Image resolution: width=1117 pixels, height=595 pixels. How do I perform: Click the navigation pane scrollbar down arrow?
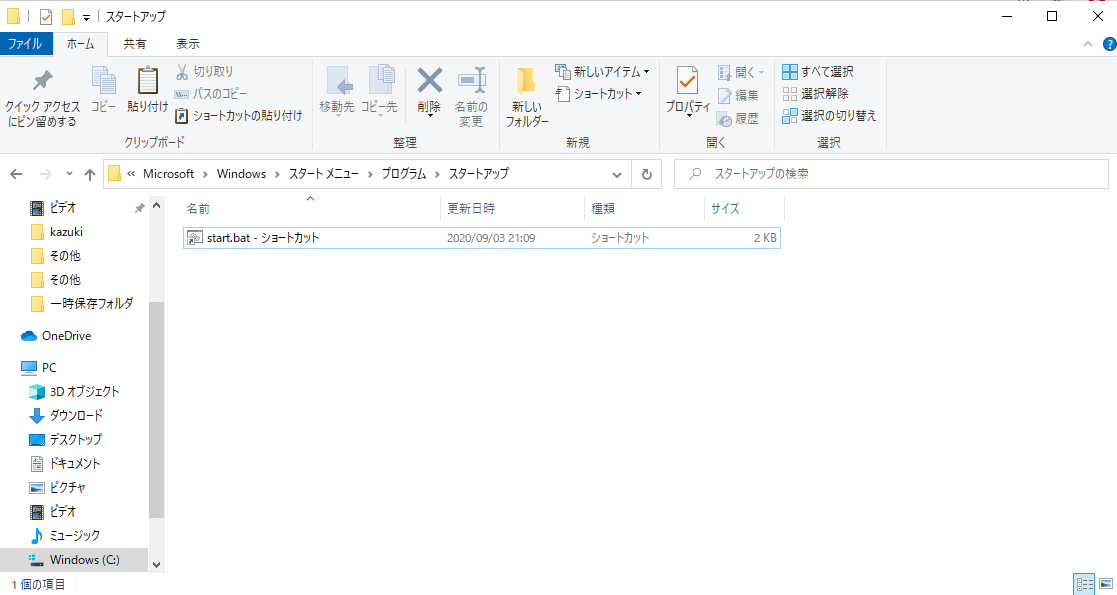click(x=157, y=564)
